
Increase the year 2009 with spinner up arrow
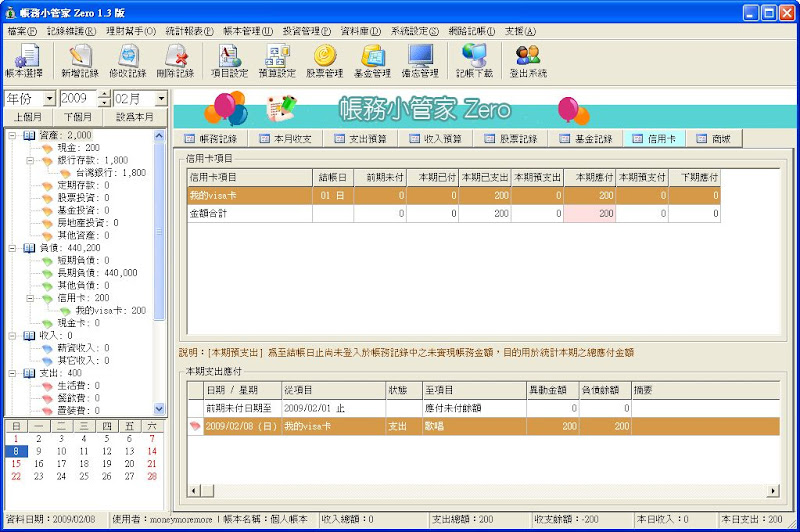click(x=104, y=95)
